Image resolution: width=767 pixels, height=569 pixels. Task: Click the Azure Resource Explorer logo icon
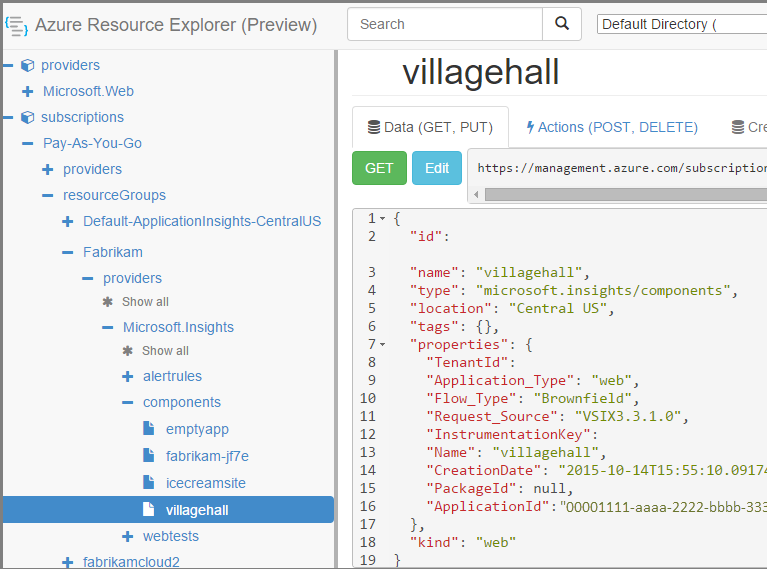(x=16, y=25)
